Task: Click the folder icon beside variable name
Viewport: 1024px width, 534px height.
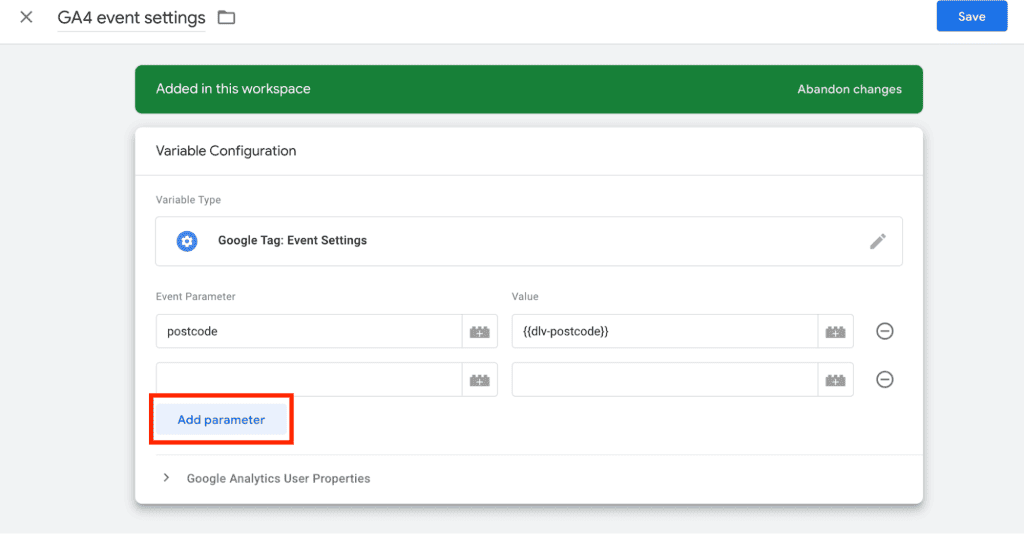Action: [x=226, y=18]
